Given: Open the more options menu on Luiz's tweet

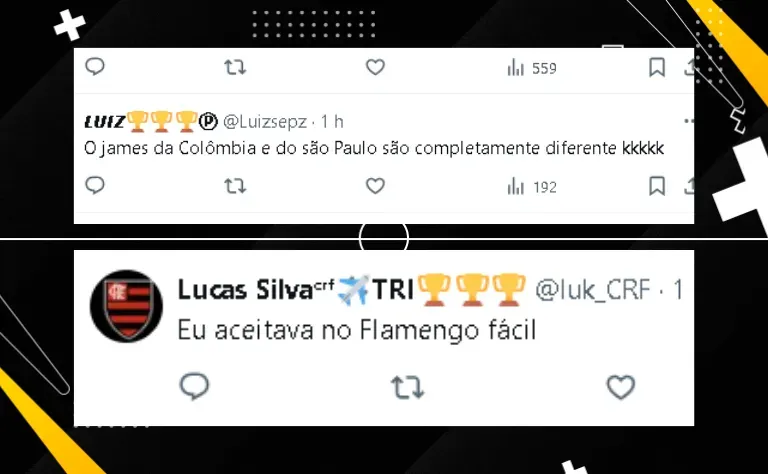Looking at the screenshot, I should tap(689, 120).
